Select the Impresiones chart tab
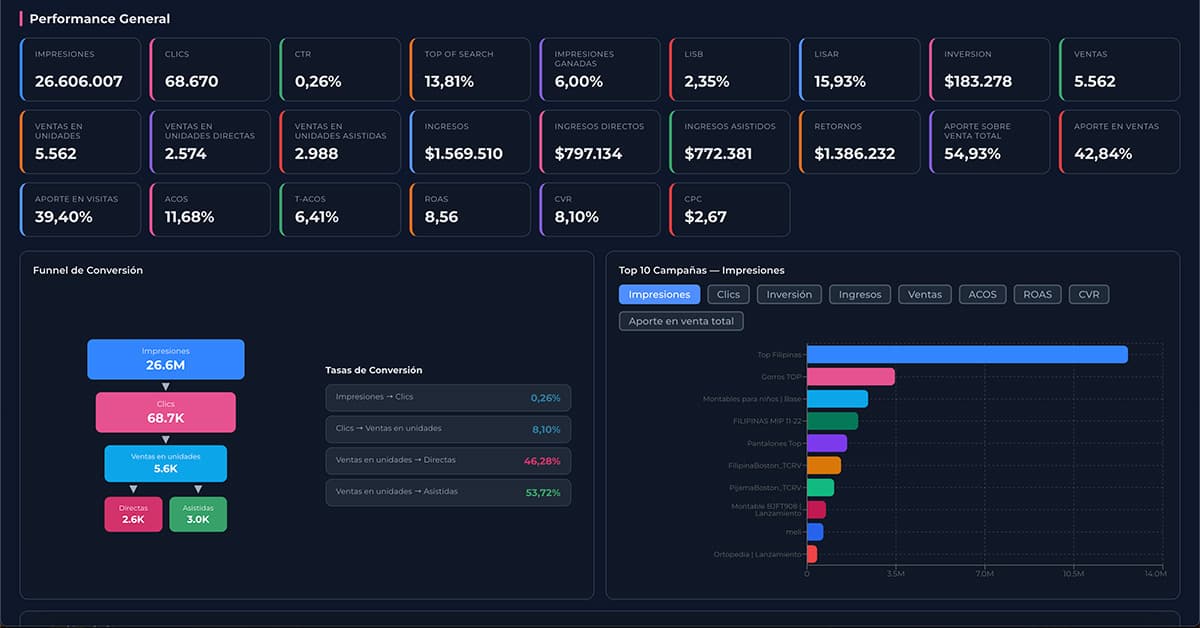The image size is (1200, 628). pyautogui.click(x=659, y=295)
